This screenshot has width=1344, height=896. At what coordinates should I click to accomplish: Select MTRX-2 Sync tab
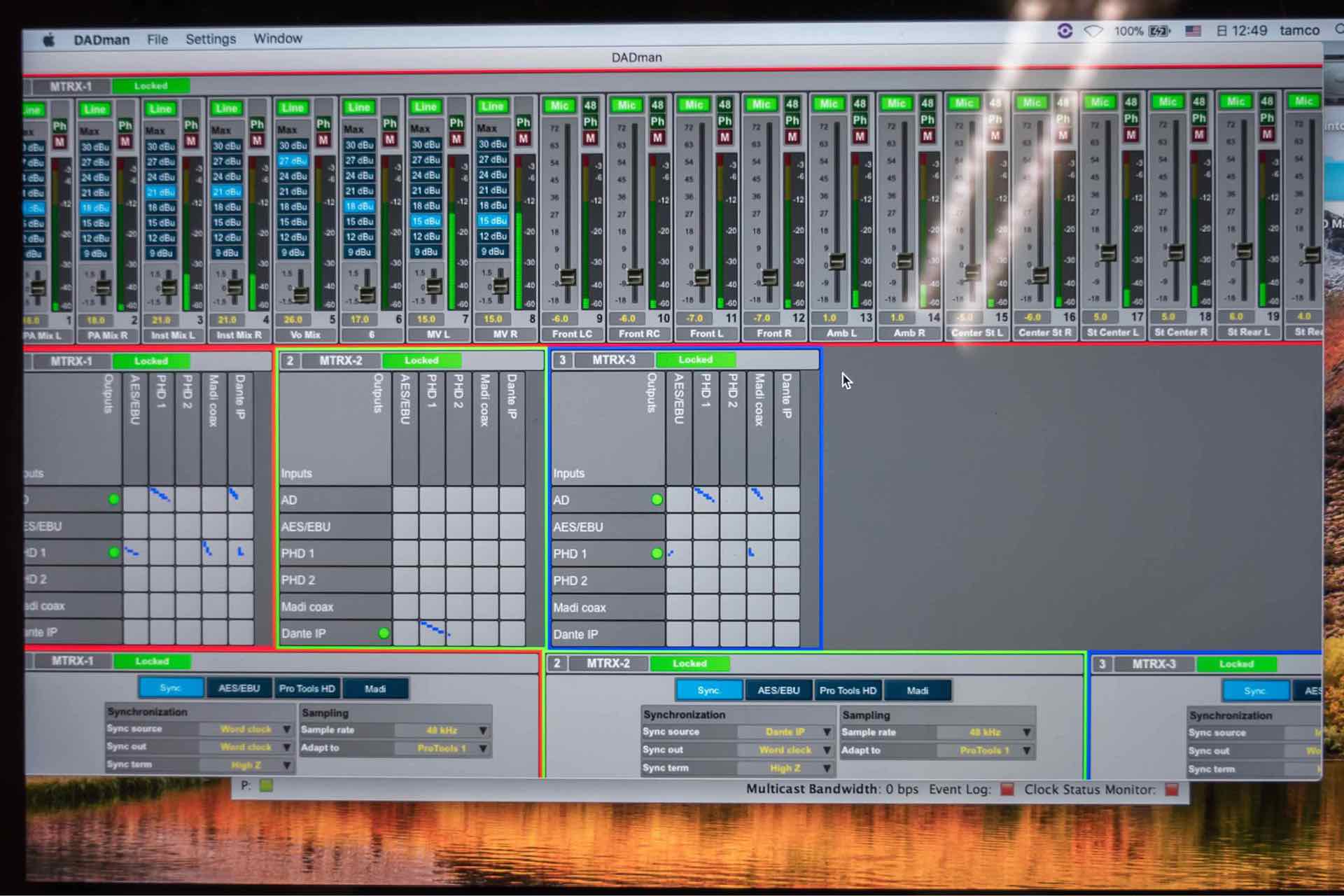(708, 690)
